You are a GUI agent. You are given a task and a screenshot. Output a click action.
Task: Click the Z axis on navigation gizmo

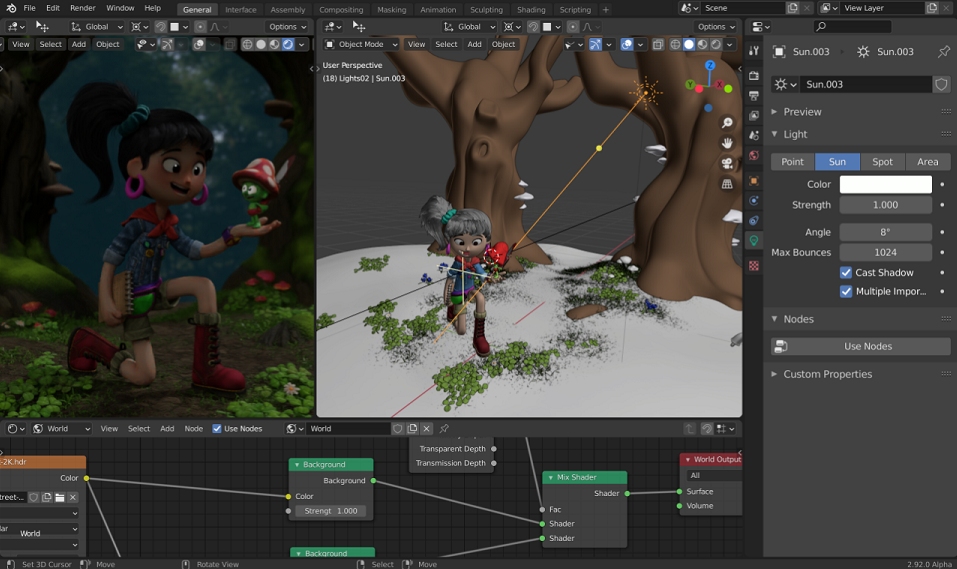pos(710,65)
